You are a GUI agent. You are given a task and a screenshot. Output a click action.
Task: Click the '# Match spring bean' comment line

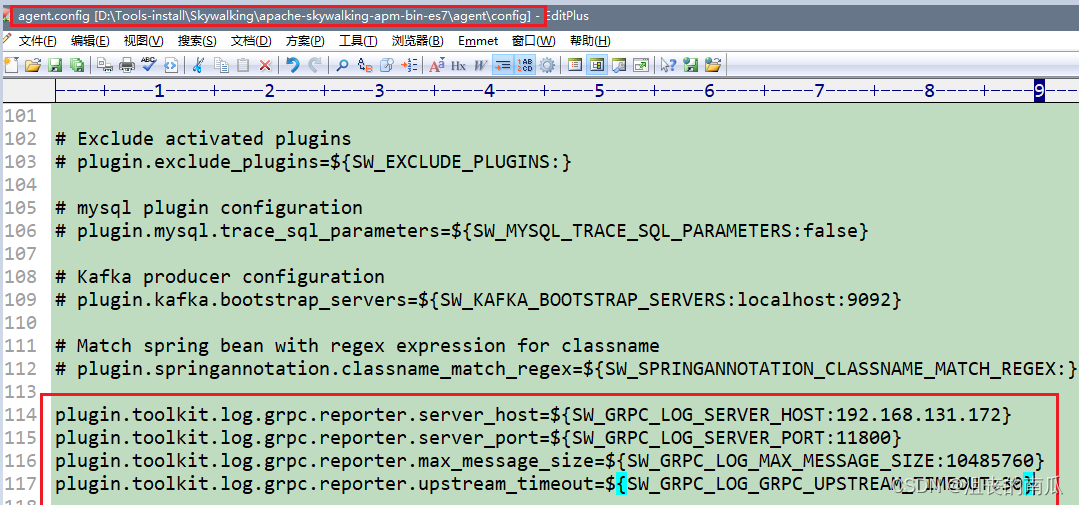(358, 345)
